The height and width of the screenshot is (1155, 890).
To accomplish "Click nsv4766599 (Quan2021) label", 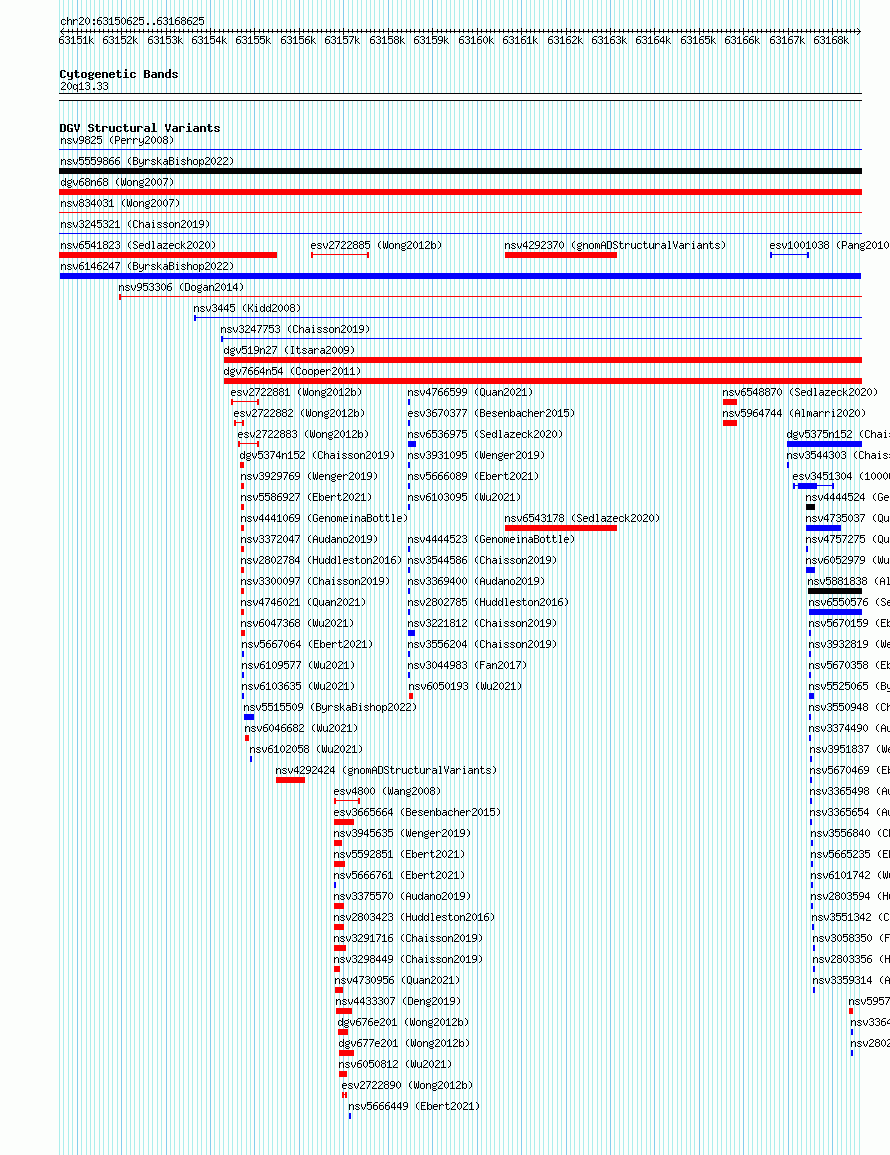I will click(470, 392).
